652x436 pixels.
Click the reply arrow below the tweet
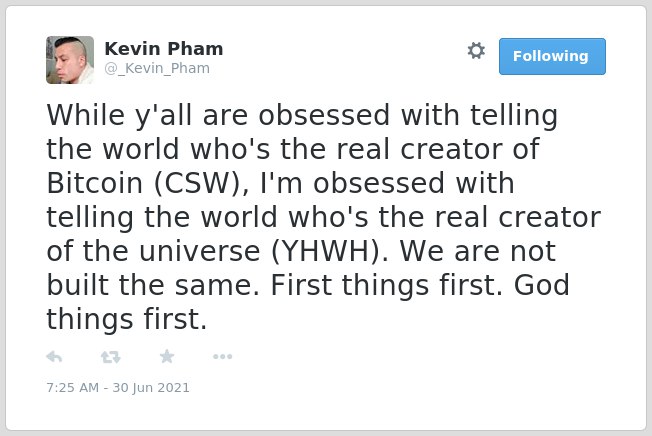pyautogui.click(x=54, y=357)
